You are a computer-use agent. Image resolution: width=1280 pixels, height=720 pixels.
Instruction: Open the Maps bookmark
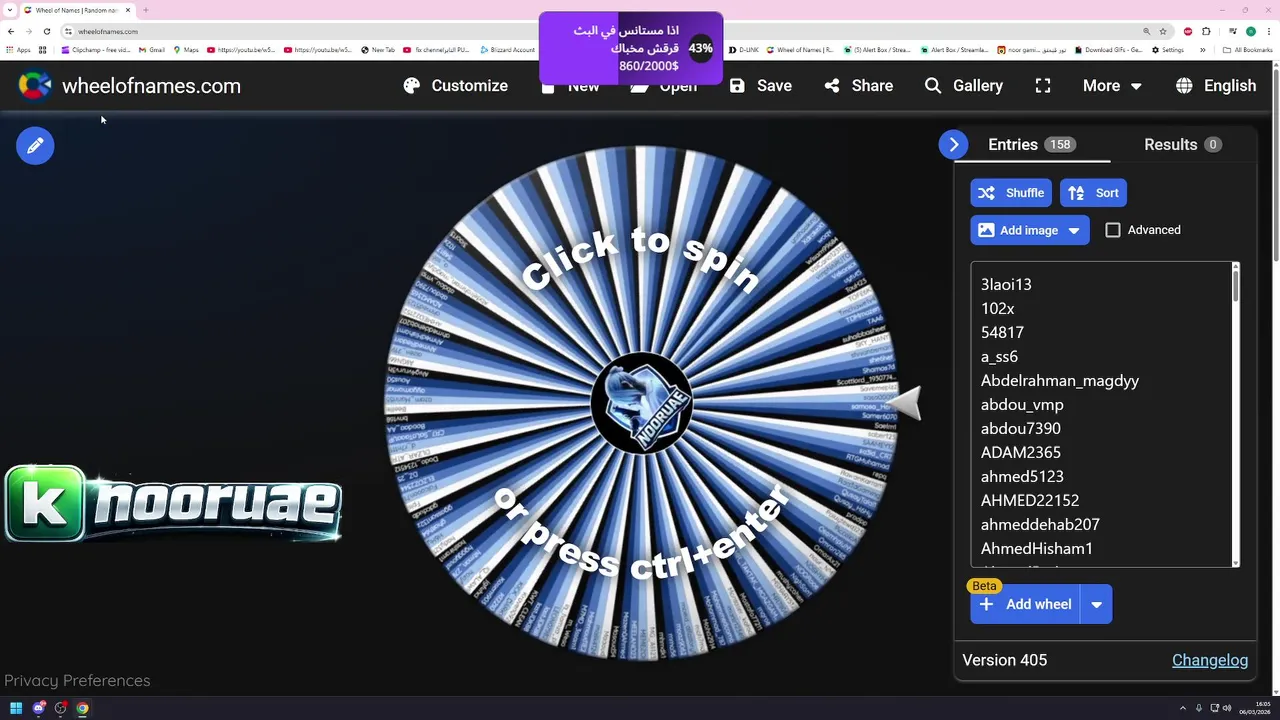pyautogui.click(x=186, y=50)
